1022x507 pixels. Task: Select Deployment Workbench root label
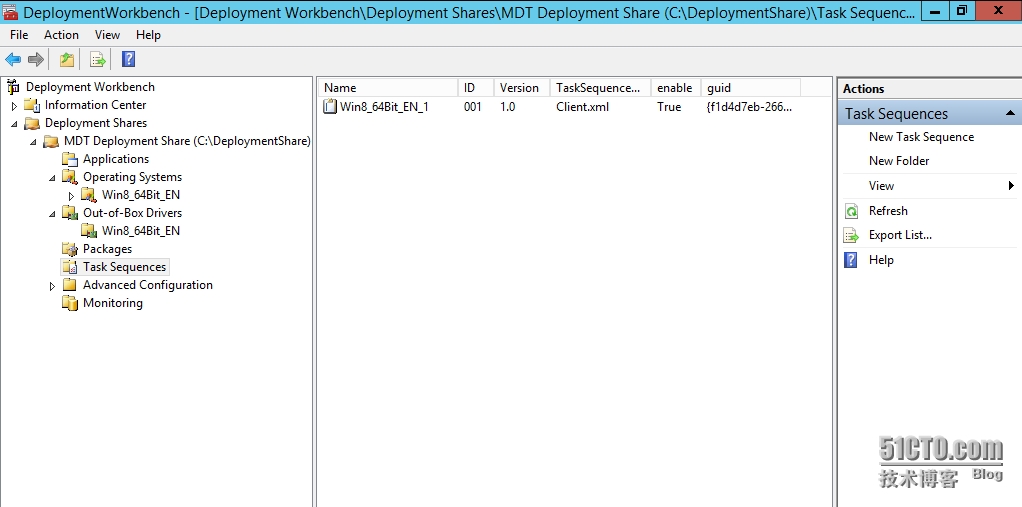click(x=91, y=87)
